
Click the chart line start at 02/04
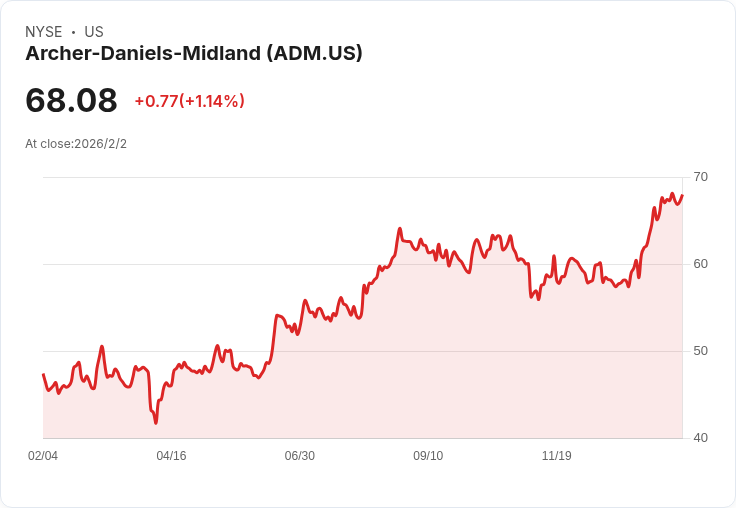(x=44, y=374)
